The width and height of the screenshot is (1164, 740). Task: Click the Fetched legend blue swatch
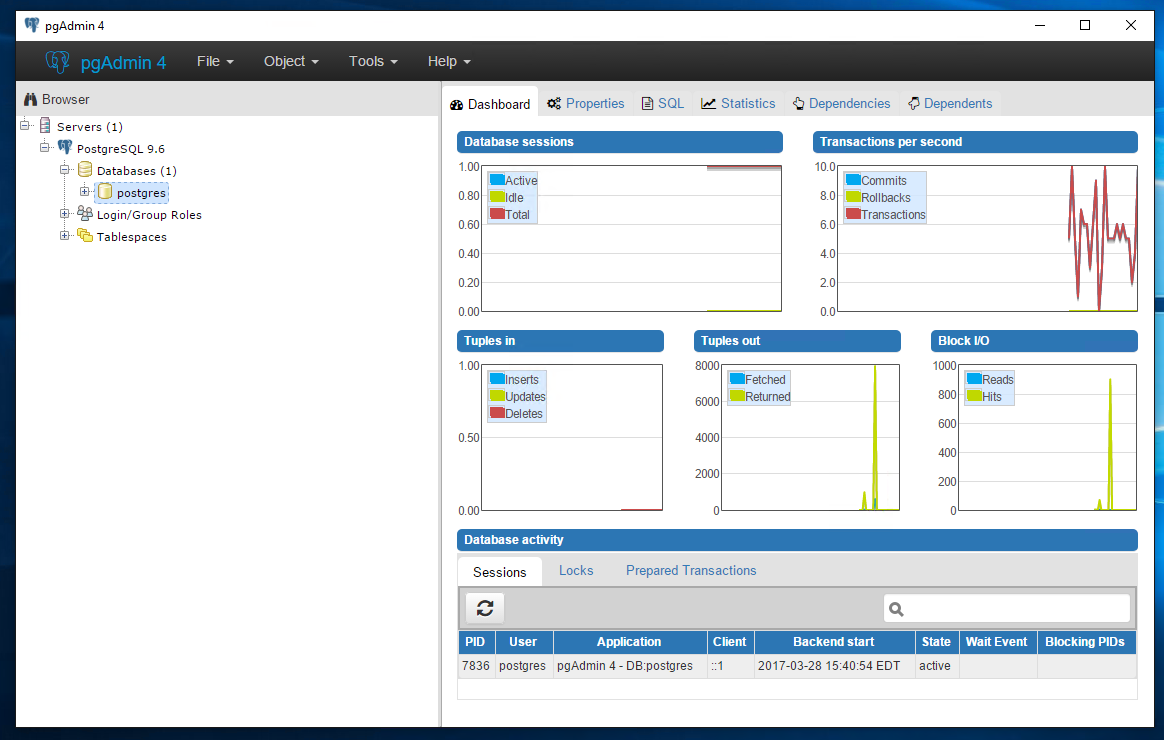(x=737, y=379)
